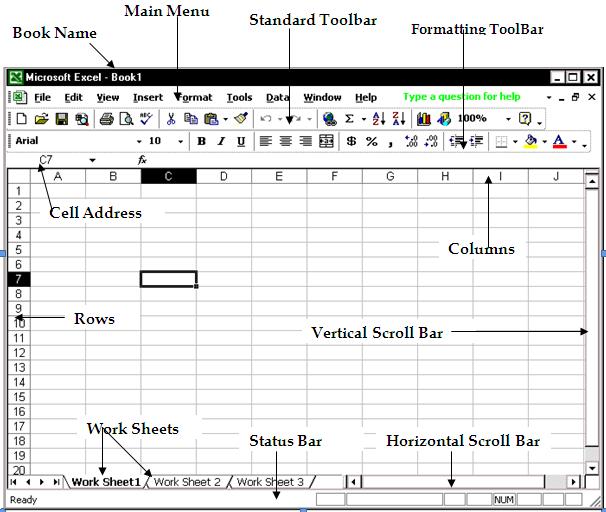Click Type a question for help box
606x512 pixels.
point(462,97)
